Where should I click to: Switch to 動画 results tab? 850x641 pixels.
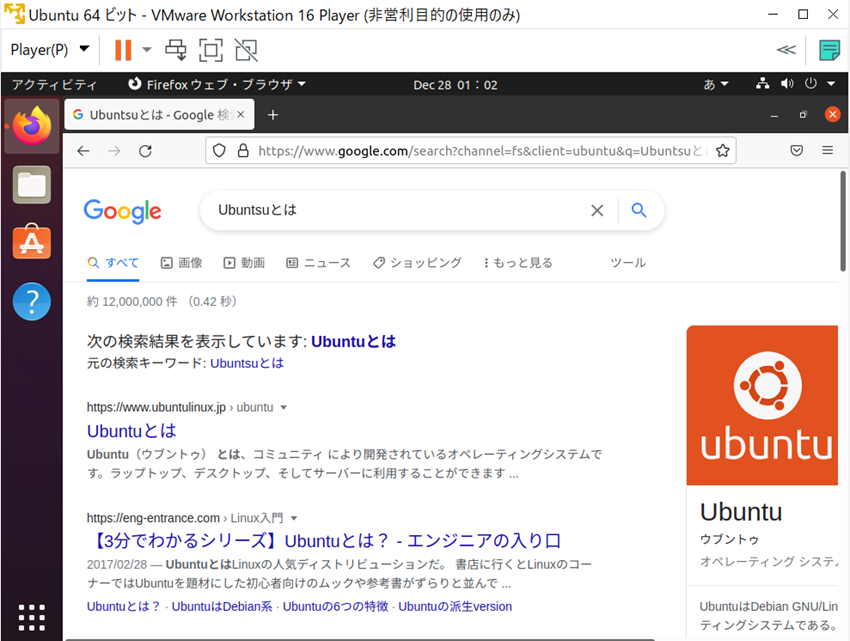coord(244,263)
